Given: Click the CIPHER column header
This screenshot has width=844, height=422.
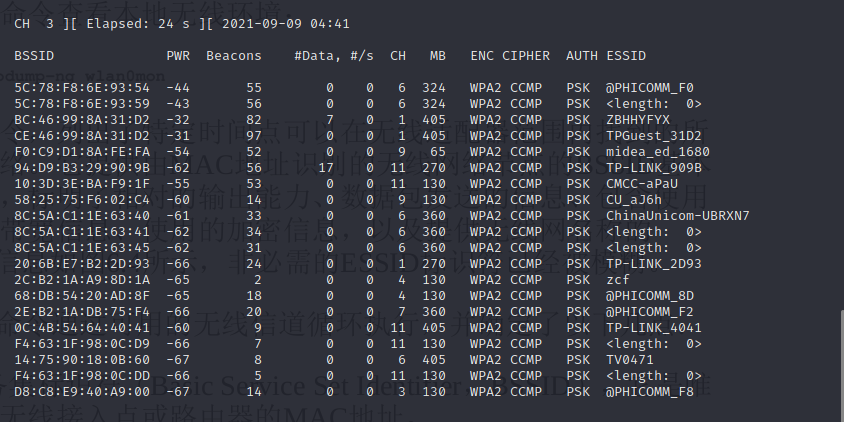Looking at the screenshot, I should tap(526, 56).
